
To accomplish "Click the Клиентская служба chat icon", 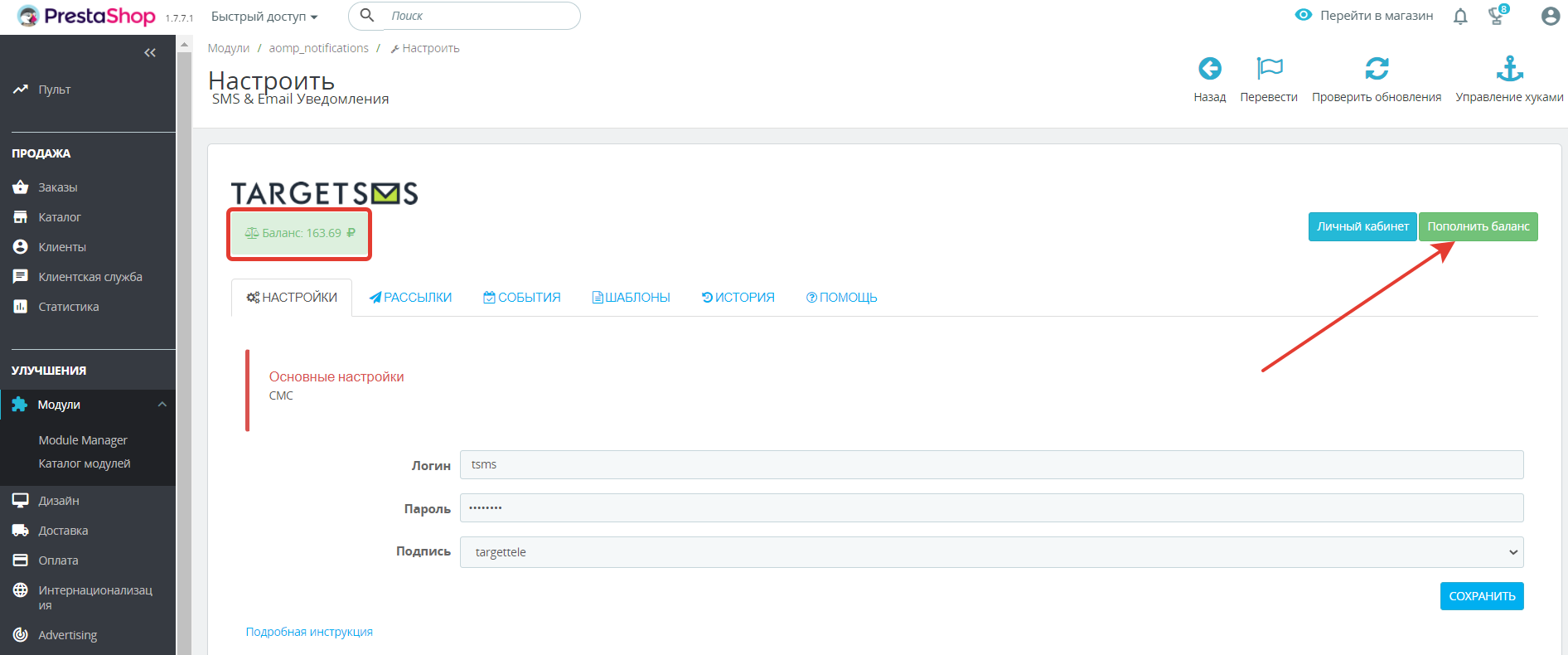I will click(21, 277).
